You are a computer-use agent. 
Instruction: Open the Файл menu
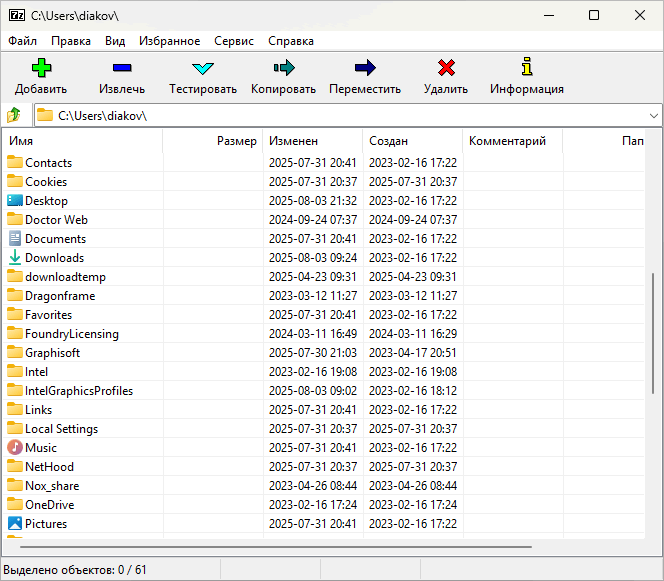click(x=23, y=41)
